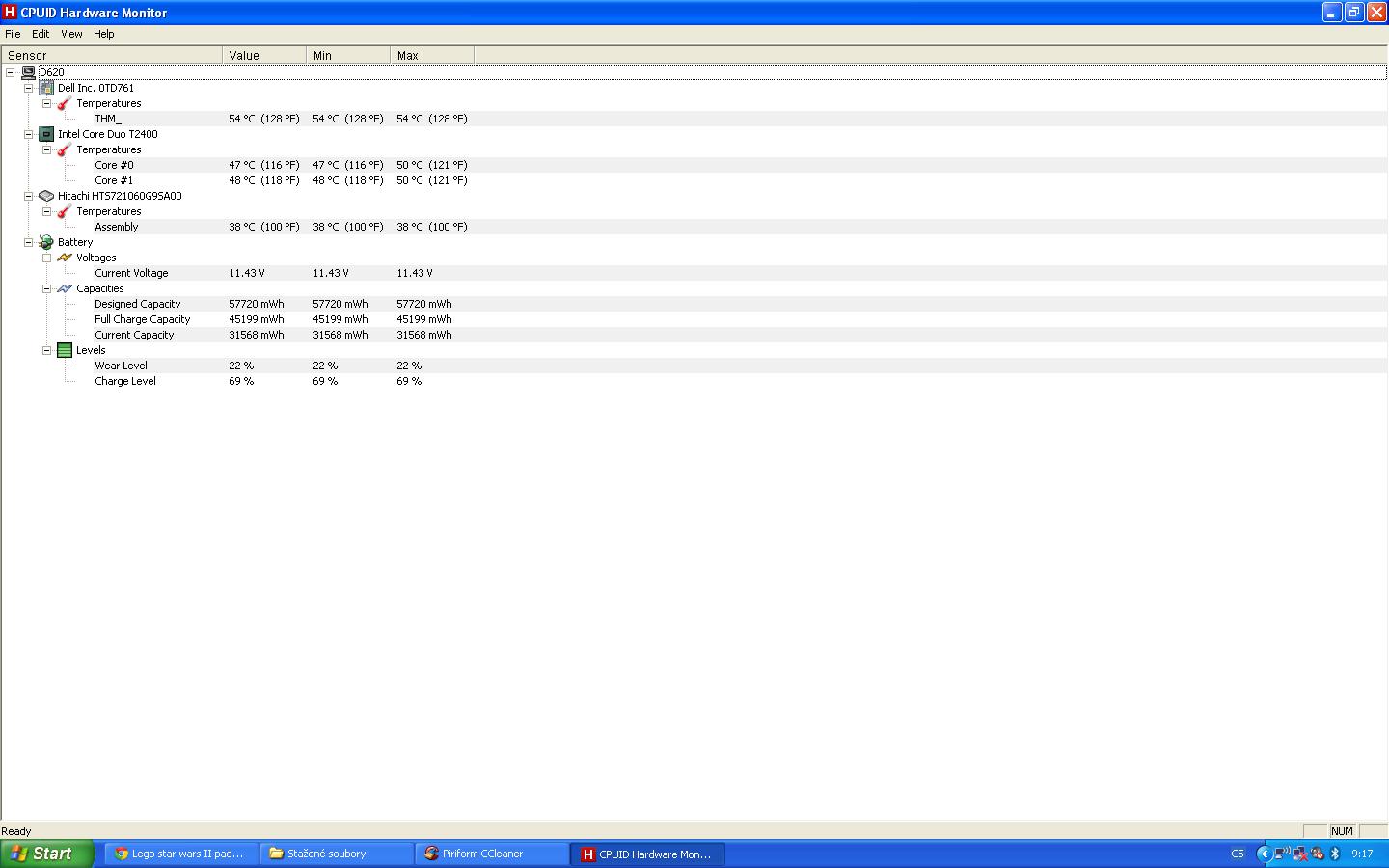This screenshot has height=868, width=1389.
Task: Collapse the Voltages group
Action: coord(46,258)
